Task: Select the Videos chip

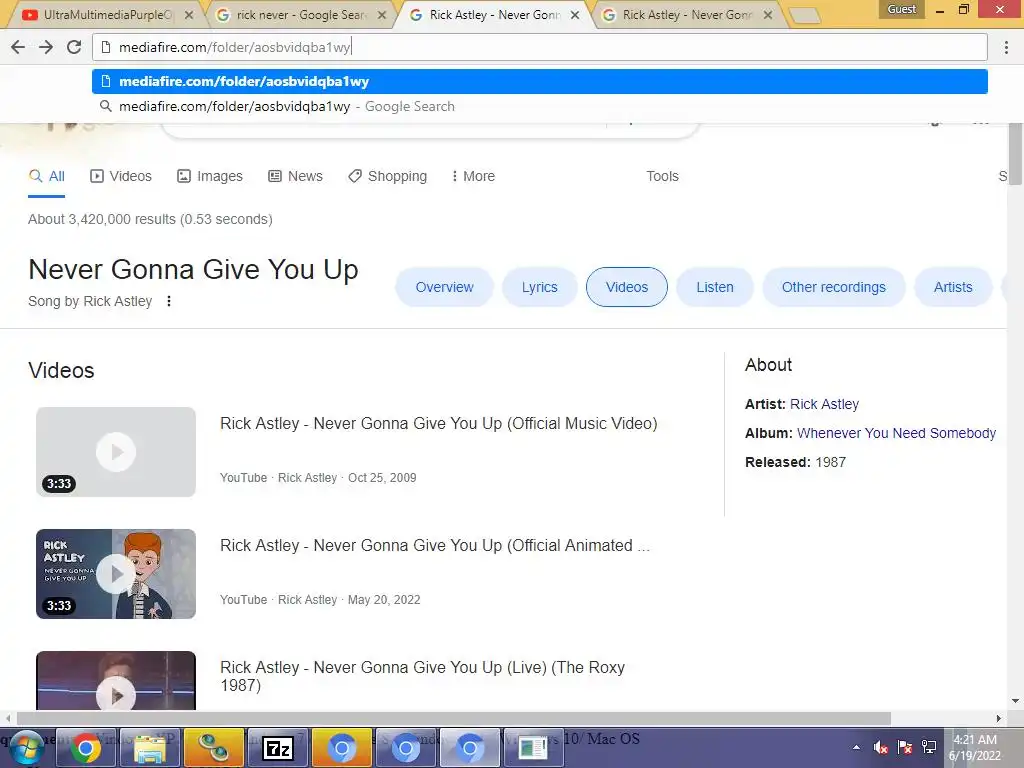Action: [627, 287]
